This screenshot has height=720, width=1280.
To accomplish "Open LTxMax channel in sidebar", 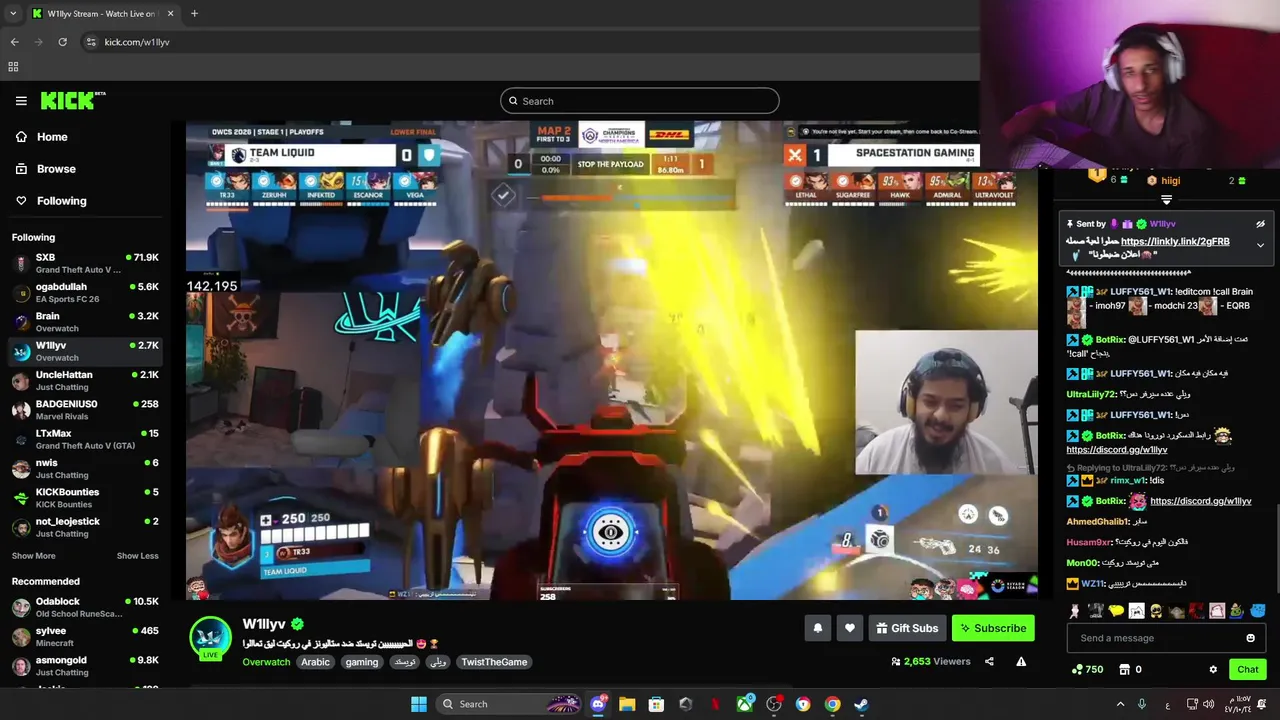I will pyautogui.click(x=85, y=439).
